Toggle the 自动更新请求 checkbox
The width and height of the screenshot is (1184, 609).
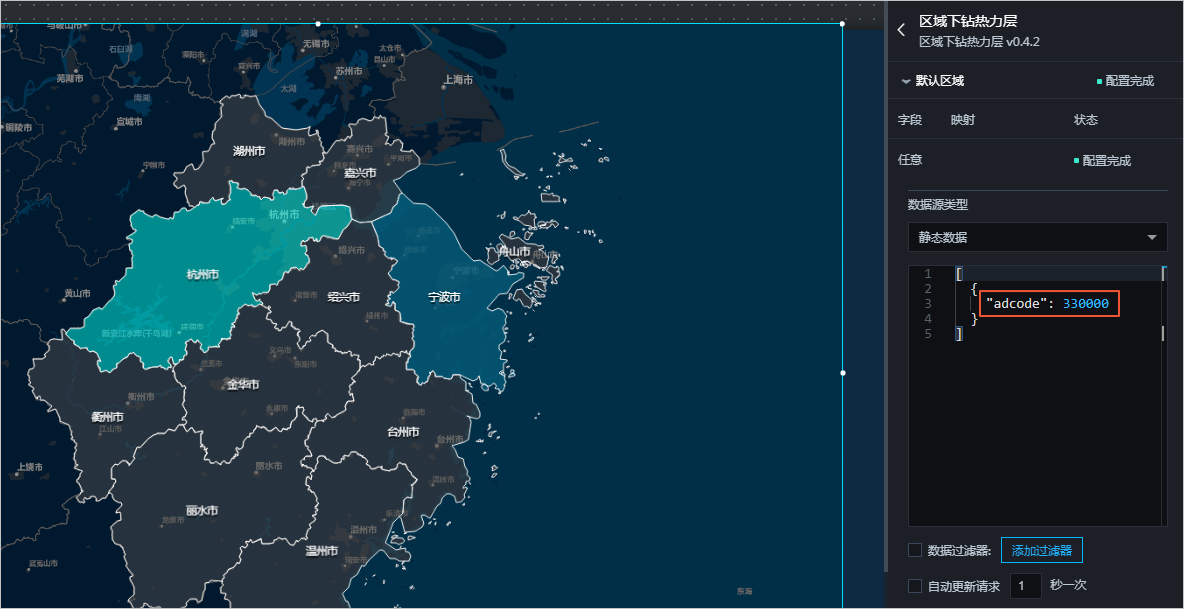(x=915, y=586)
